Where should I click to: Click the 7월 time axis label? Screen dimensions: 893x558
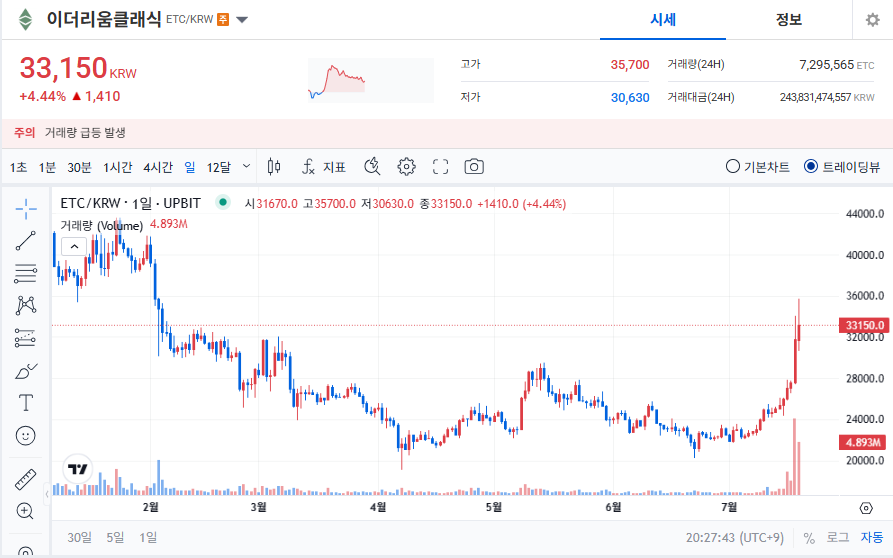pyautogui.click(x=729, y=507)
